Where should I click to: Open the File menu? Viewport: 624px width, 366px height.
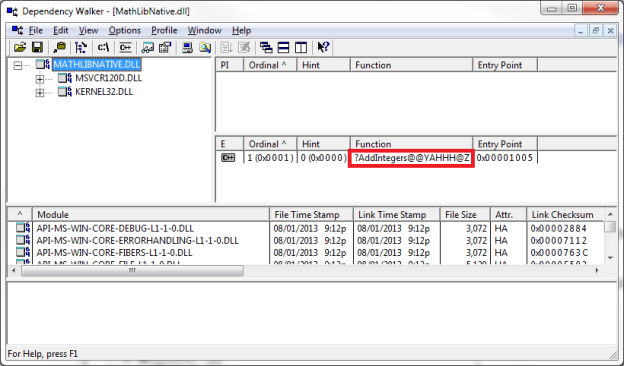pos(35,31)
